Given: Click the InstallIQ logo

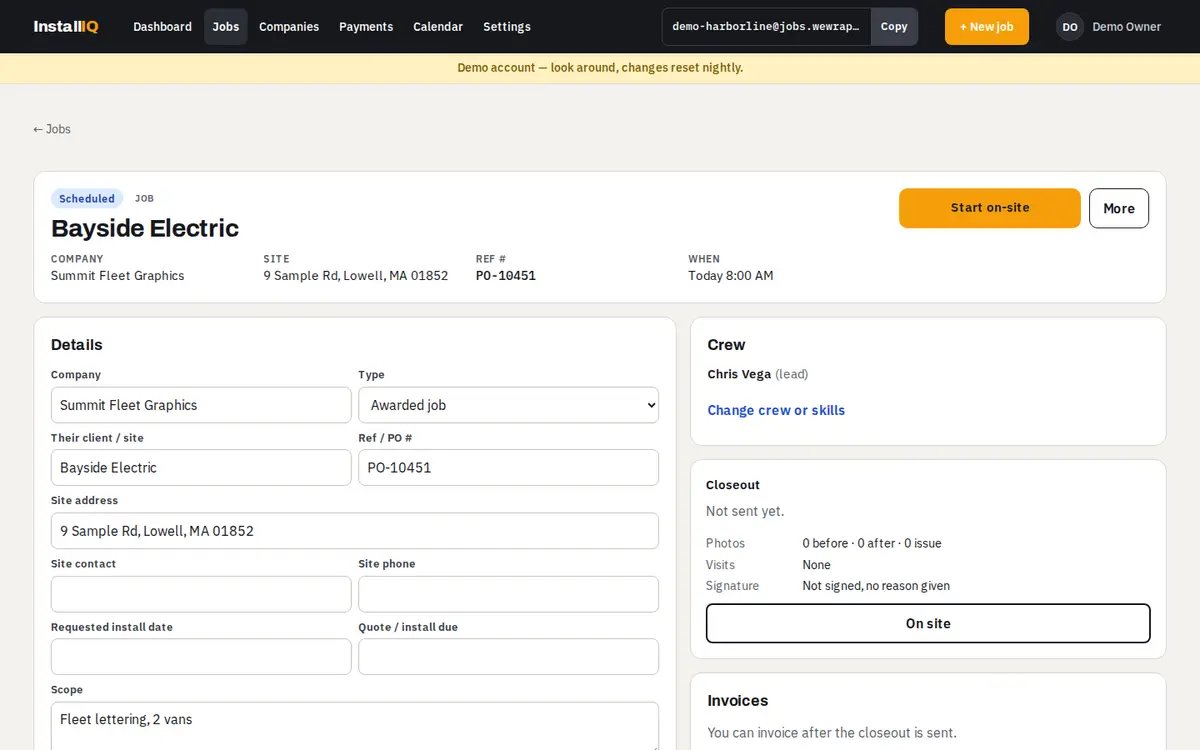Looking at the screenshot, I should click(66, 27).
